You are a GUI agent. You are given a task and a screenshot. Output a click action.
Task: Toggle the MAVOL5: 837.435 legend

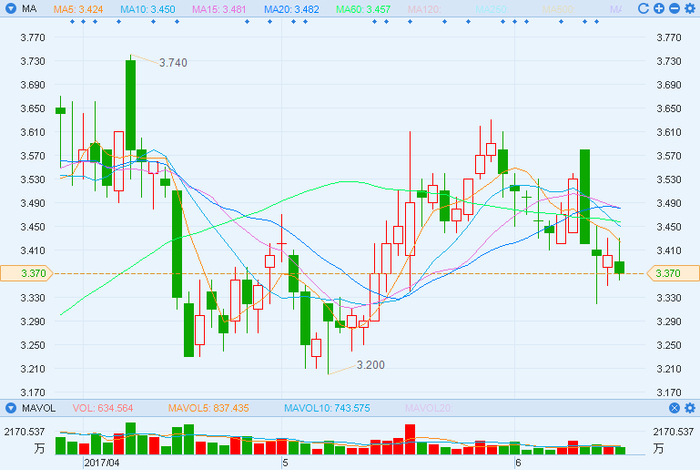tap(208, 408)
